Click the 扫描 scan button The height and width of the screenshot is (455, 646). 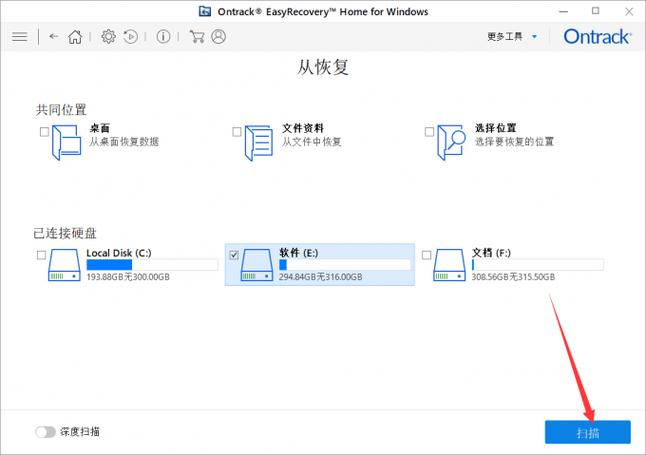587,432
